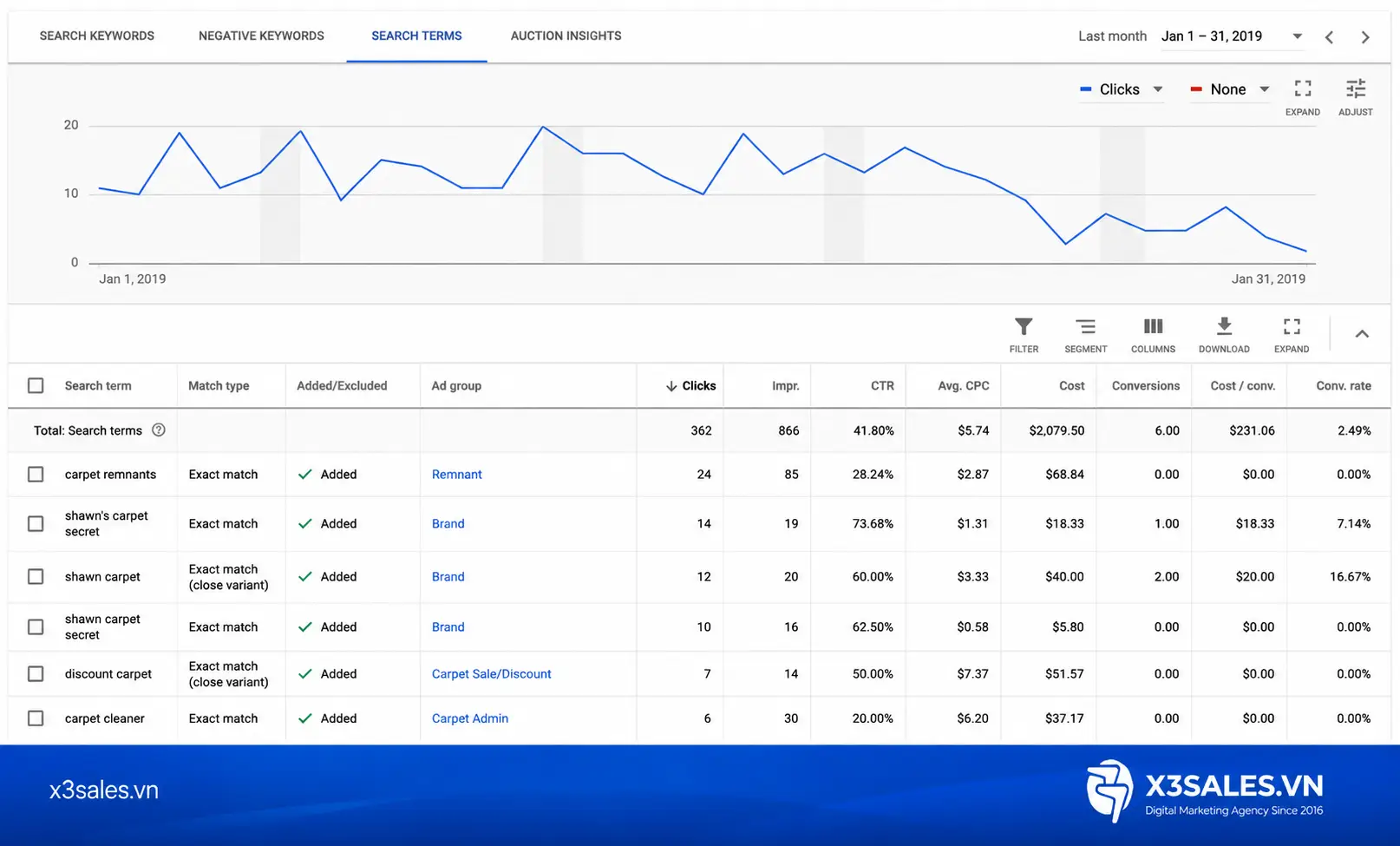
Task: Sort by the Cost column header
Action: tap(1071, 386)
